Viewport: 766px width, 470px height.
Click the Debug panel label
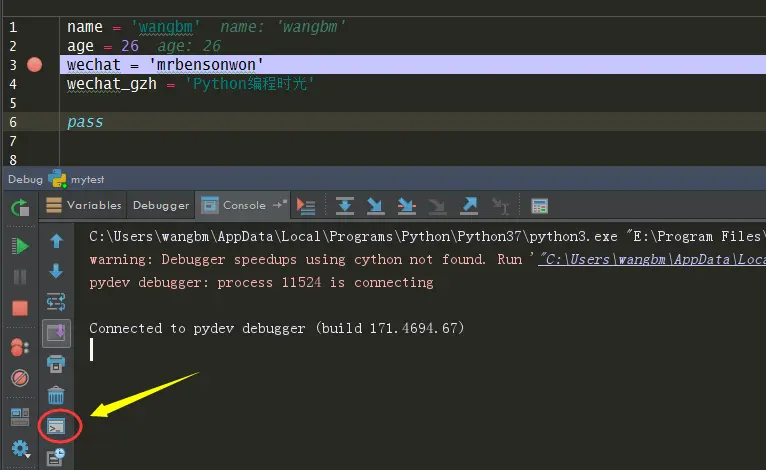tap(25, 179)
